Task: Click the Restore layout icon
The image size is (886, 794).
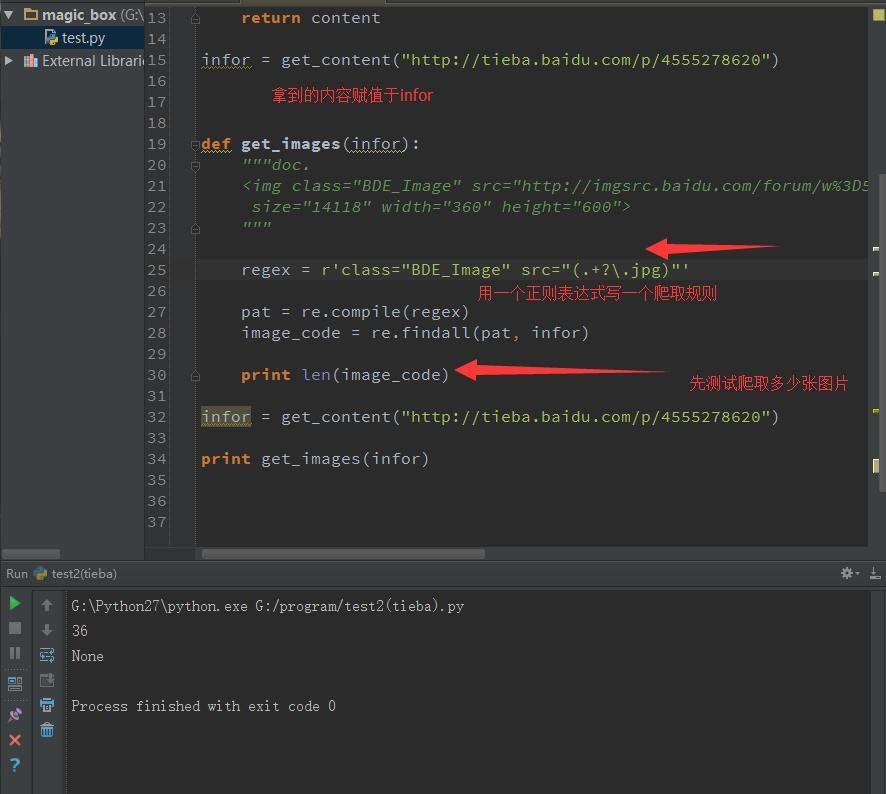Action: (x=15, y=684)
